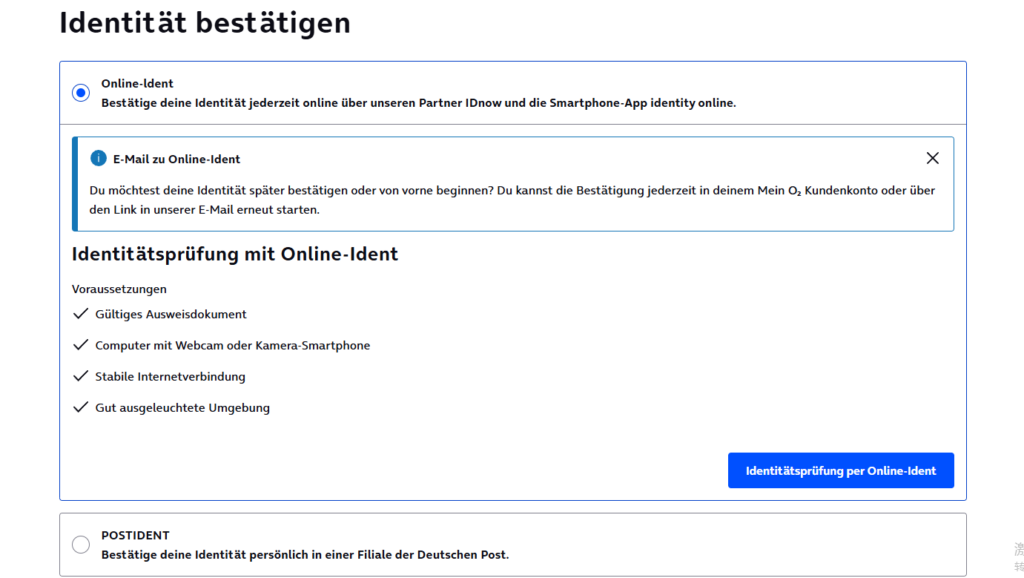Click the Identität bestätigen page heading

[x=205, y=22]
